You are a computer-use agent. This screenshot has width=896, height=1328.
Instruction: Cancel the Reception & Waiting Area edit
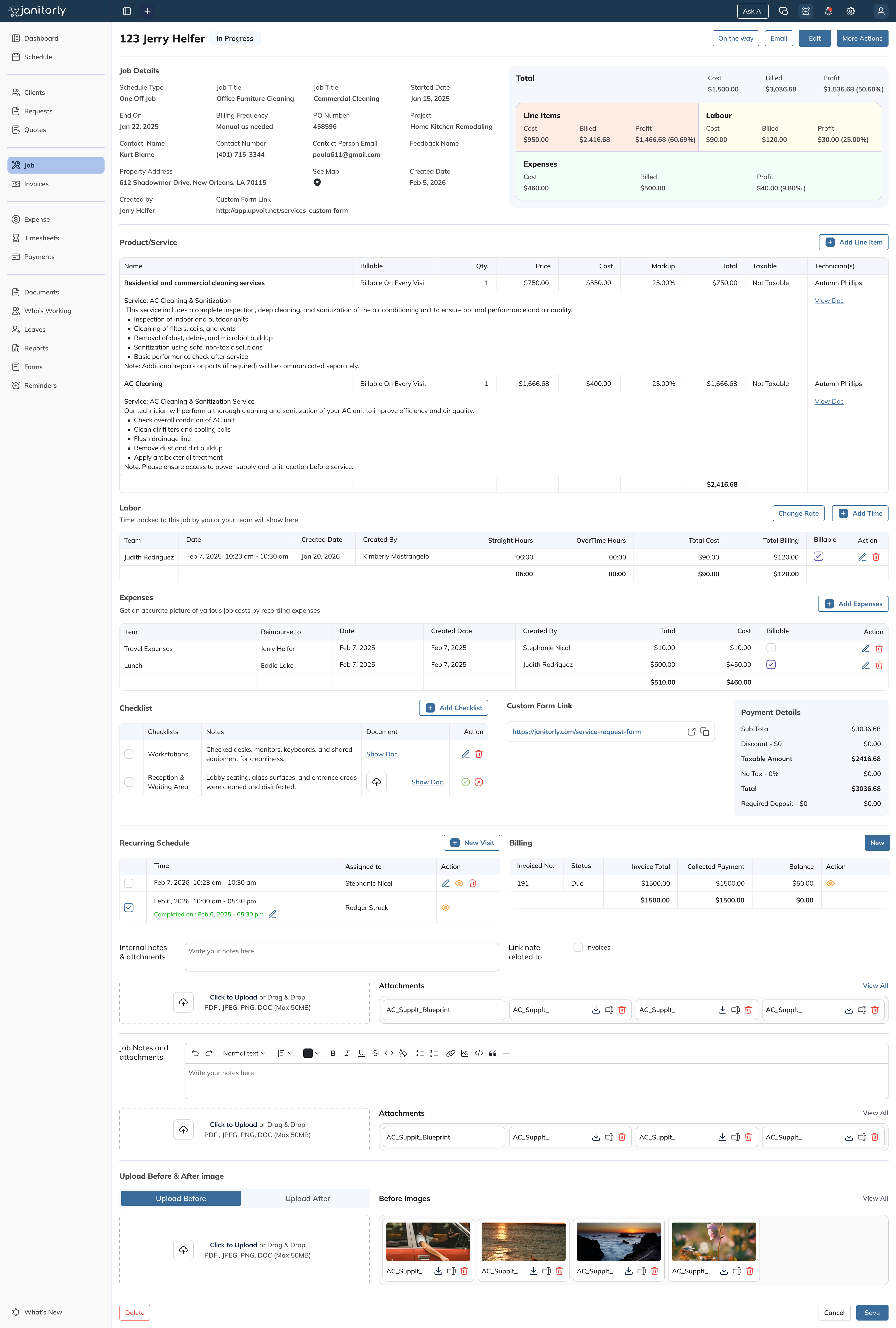479,782
